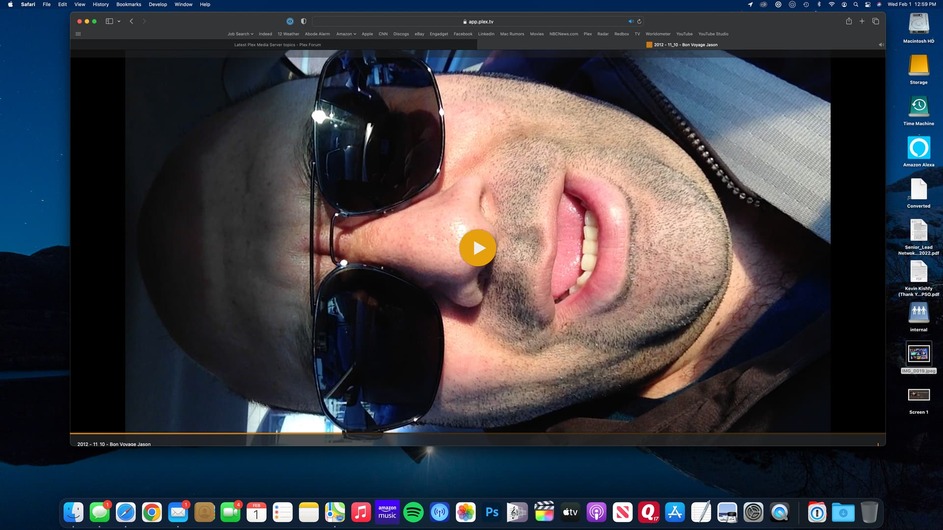The image size is (943, 530).
Task: Switch to Latest Plex Media Server topics tab
Action: pyautogui.click(x=278, y=44)
